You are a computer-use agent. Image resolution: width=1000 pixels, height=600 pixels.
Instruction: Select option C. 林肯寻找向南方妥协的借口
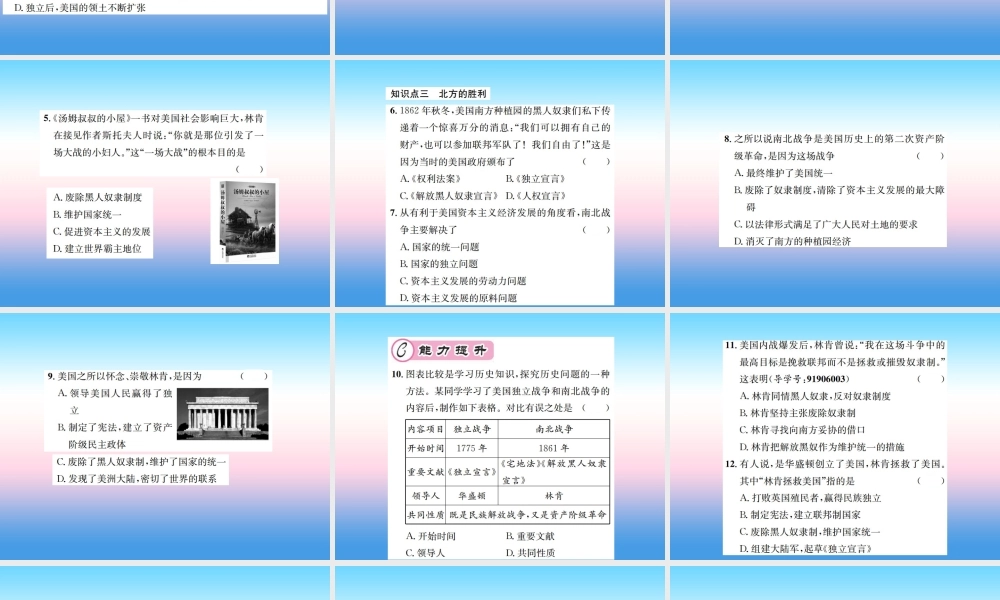coord(802,430)
